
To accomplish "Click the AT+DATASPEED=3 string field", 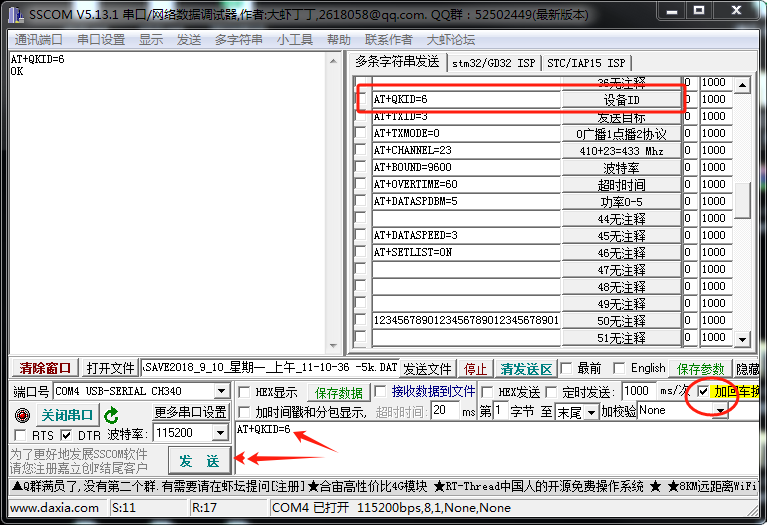I will (466, 235).
